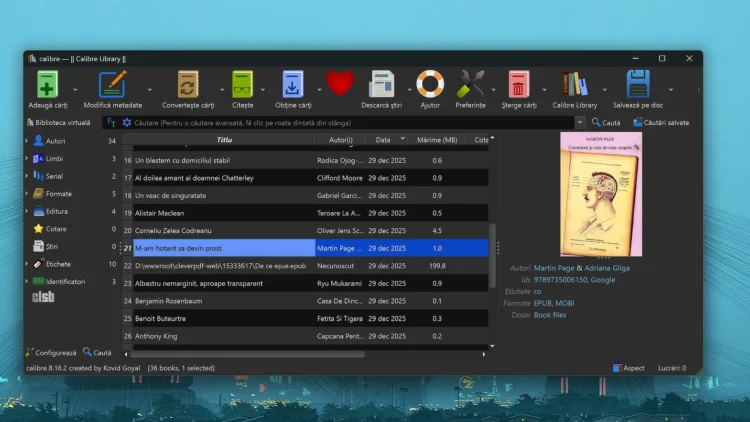Open Modifică metadate editor
750x422 pixels.
[112, 84]
